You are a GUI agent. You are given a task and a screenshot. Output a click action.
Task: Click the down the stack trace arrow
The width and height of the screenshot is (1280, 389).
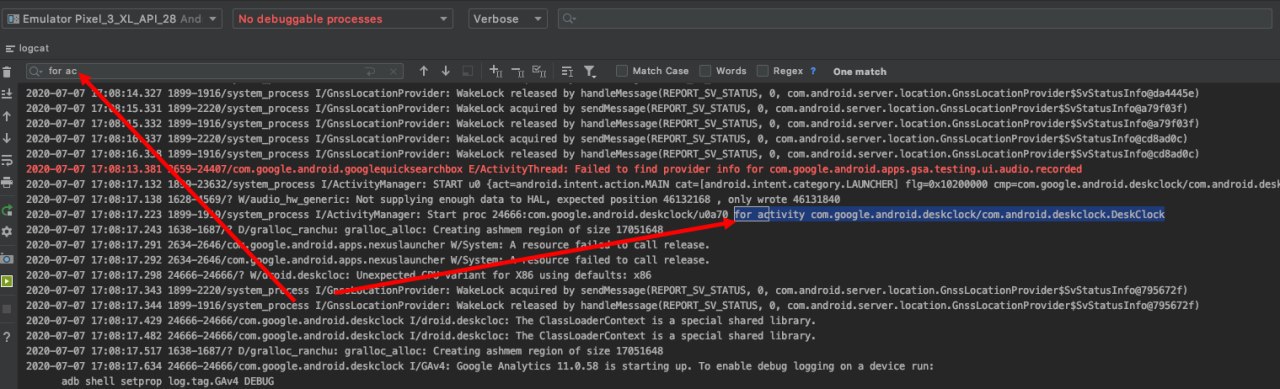[7, 138]
